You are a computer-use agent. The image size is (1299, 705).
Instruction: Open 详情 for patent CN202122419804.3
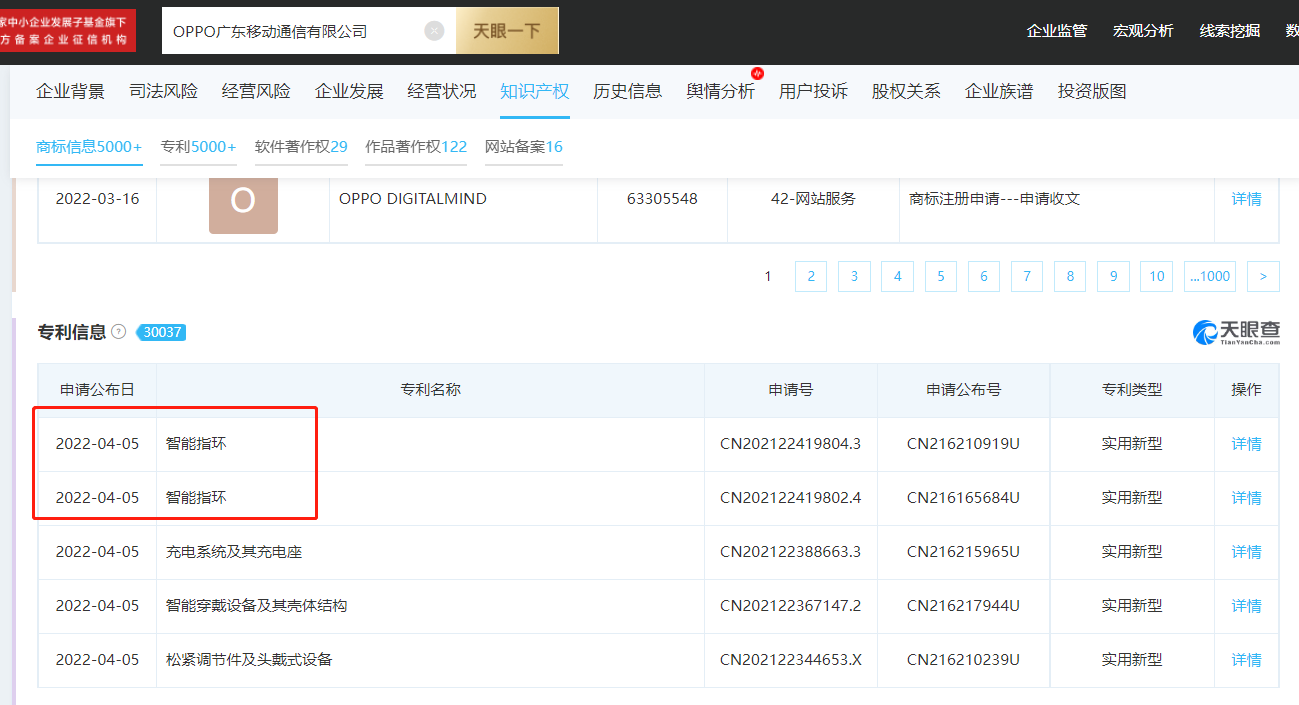pyautogui.click(x=1246, y=444)
